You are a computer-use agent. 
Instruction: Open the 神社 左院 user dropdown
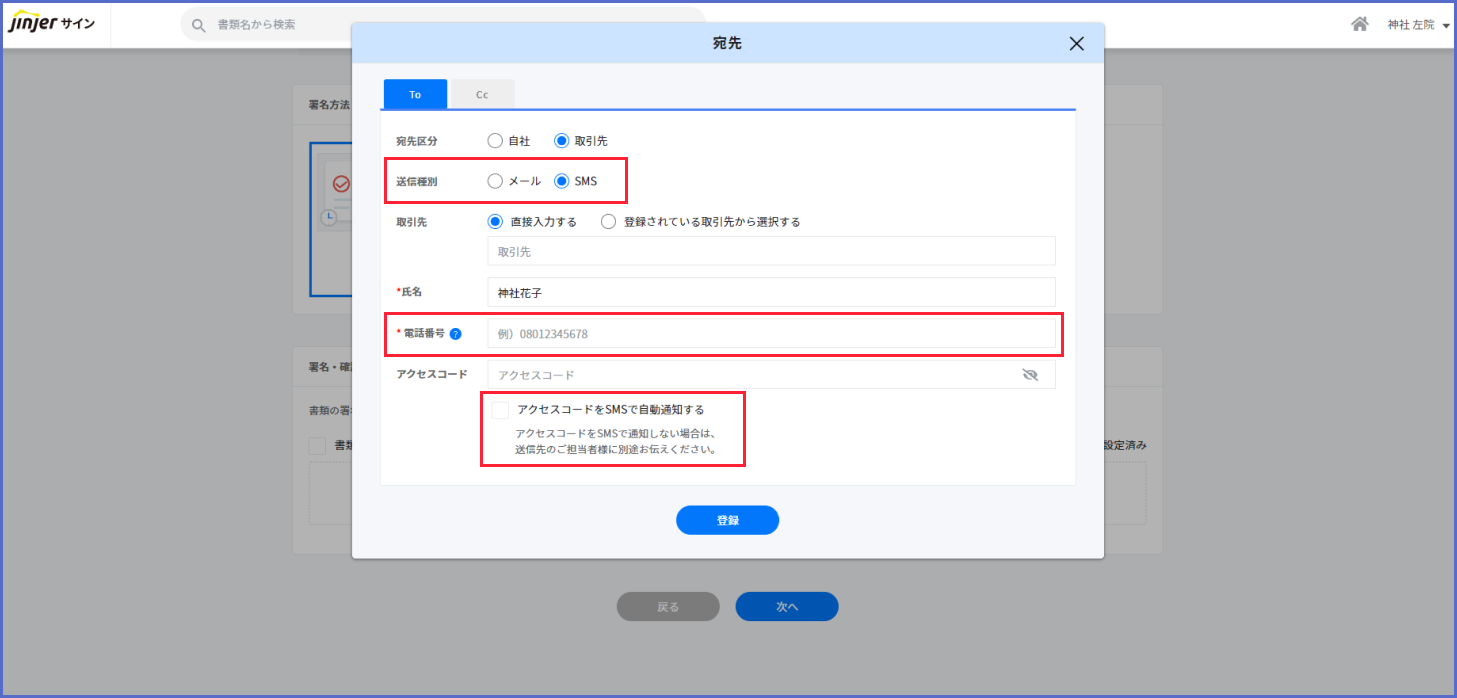click(x=1417, y=25)
